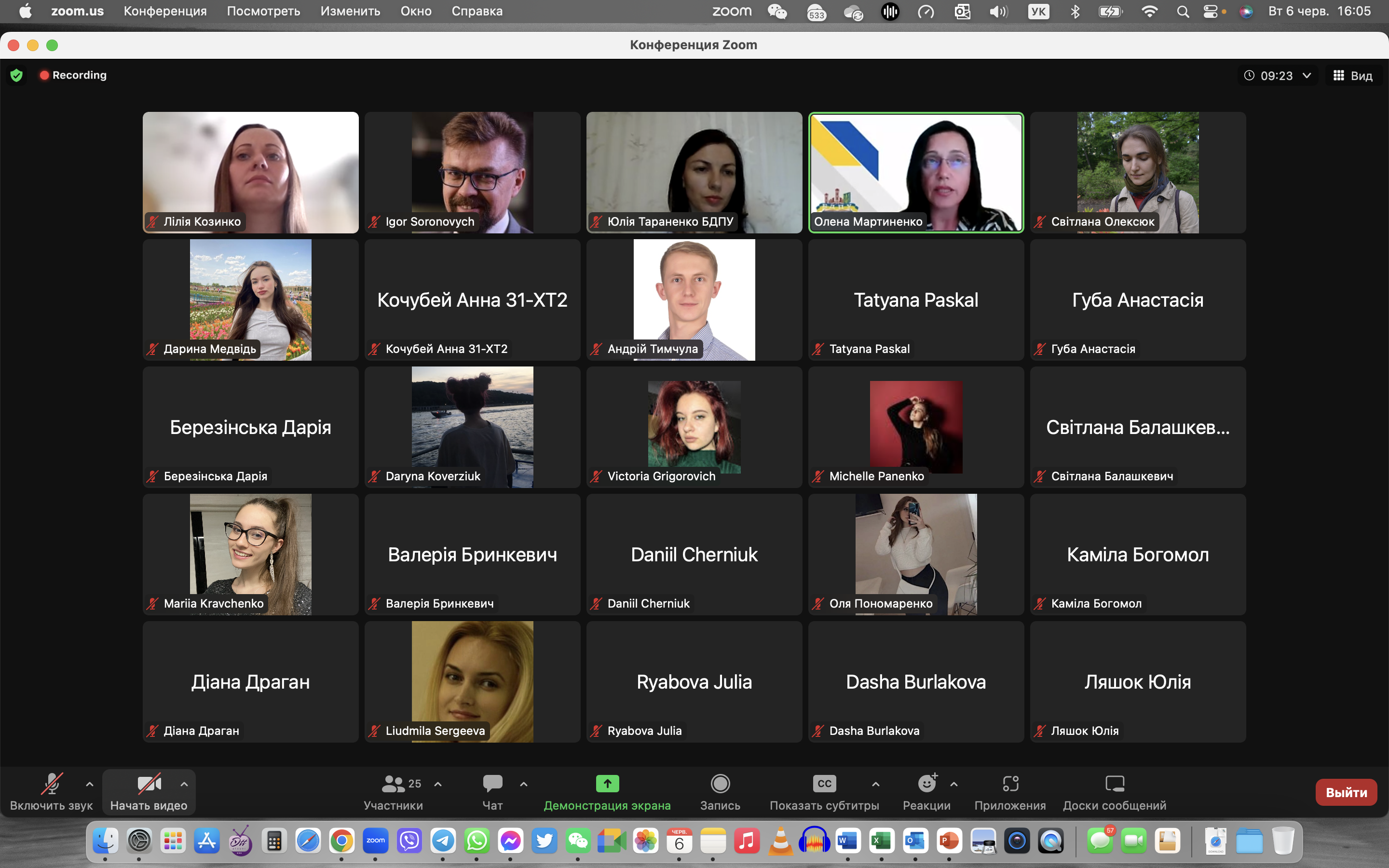Select Олена Мартиненко's video tile
Screen dimensions: 1389x868
(x=915, y=172)
